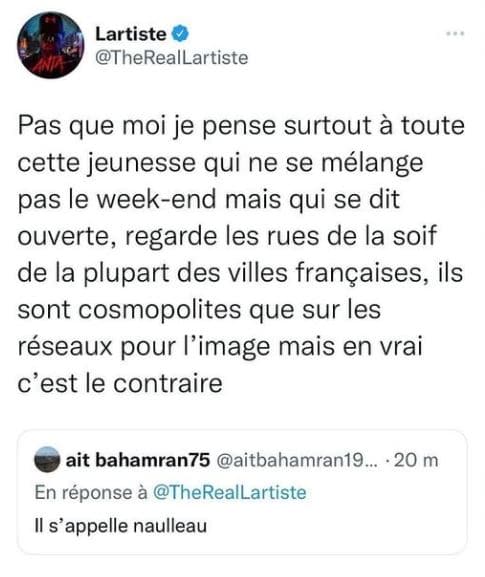
Task: Open the @TheRealLartiste handle below the name
Action: coord(171,58)
